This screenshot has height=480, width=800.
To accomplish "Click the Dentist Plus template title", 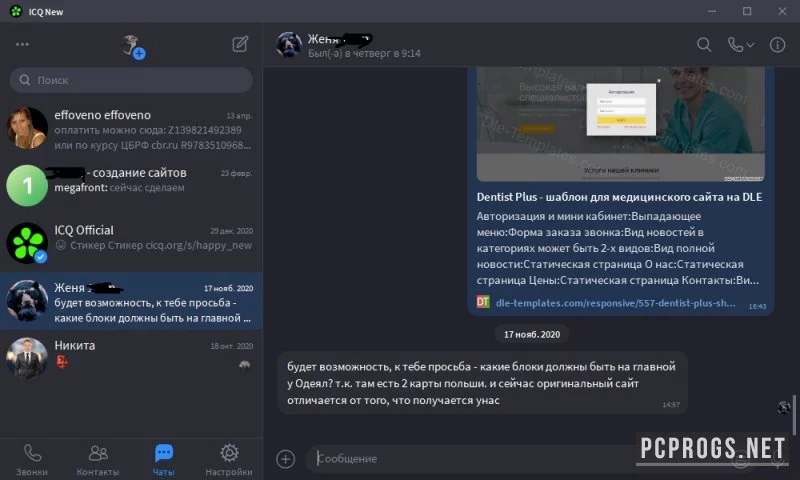I will click(x=619, y=197).
